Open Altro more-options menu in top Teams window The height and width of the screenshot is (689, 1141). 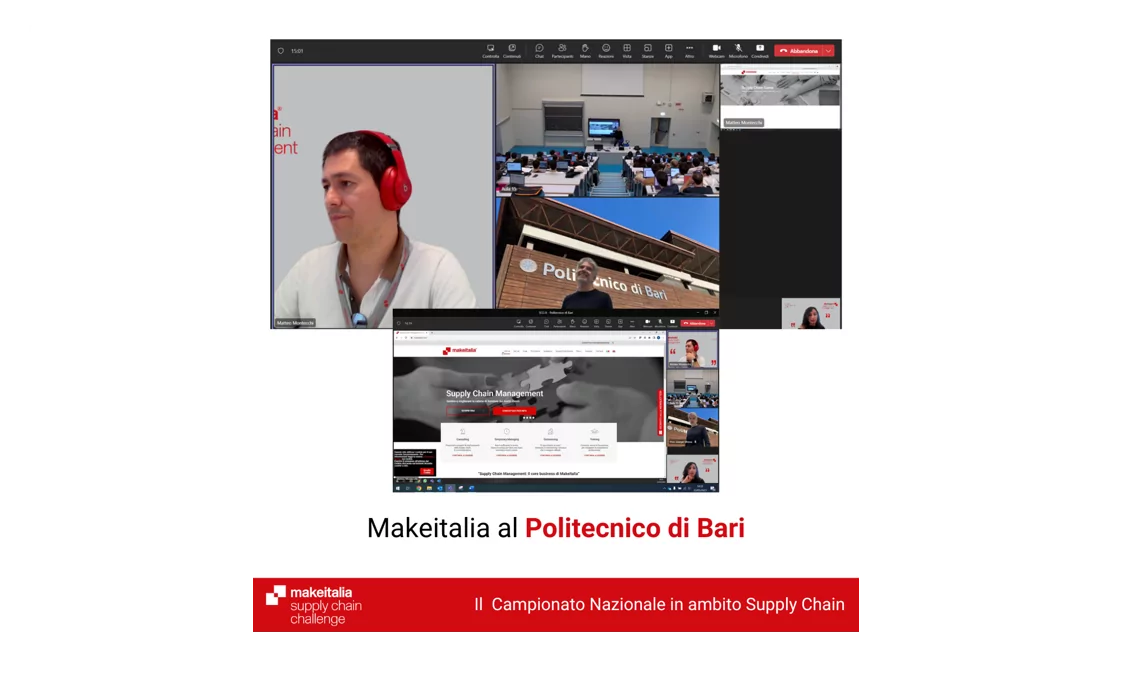click(689, 51)
